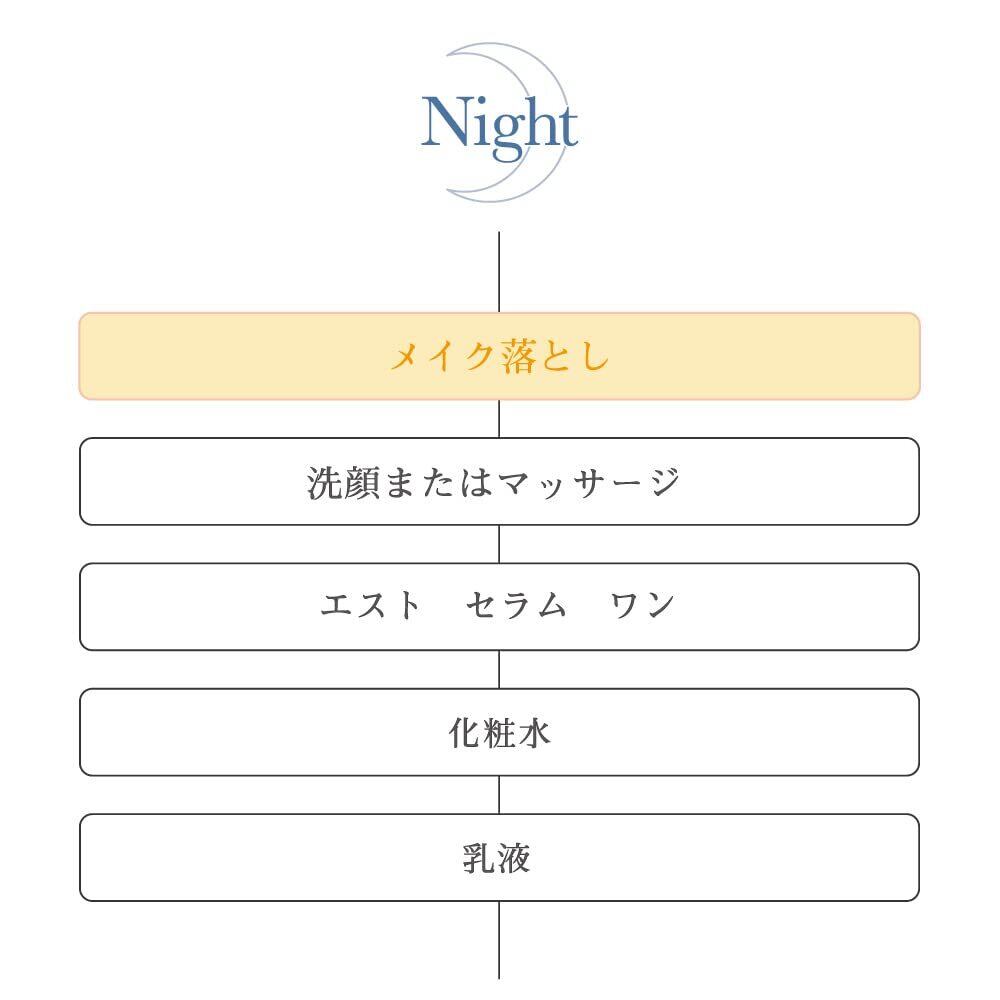Click connector between 洗顔 and エスト boxes
1000x1000 pixels.
click(499, 544)
